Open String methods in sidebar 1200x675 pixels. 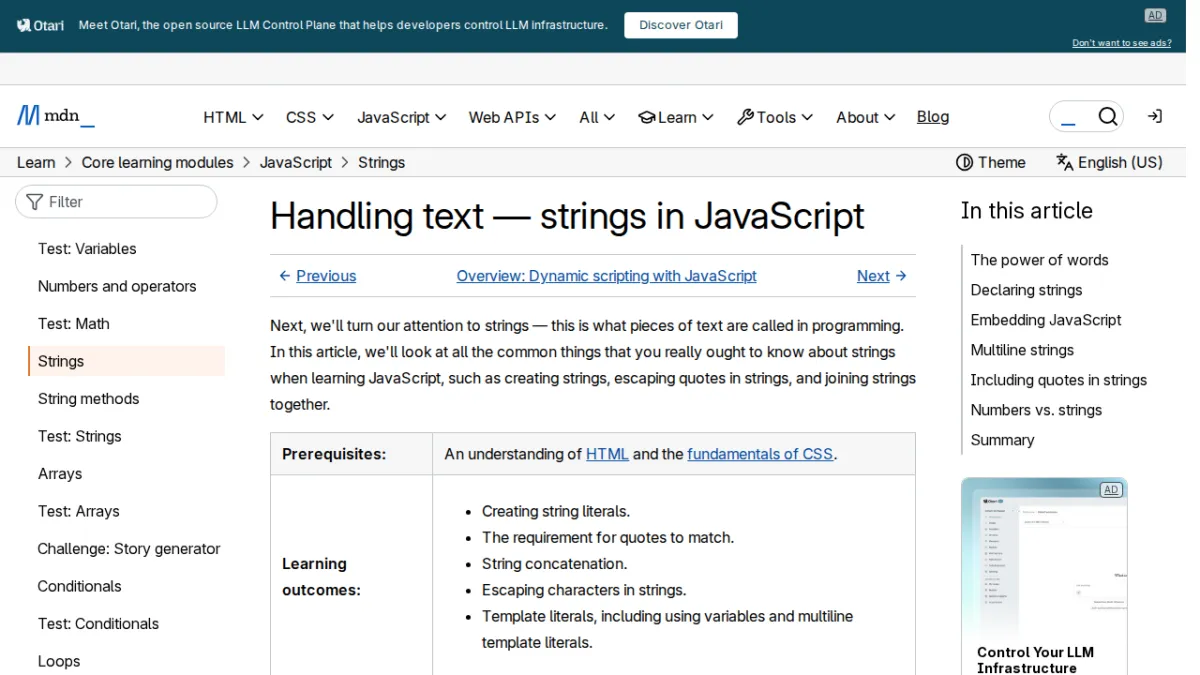[x=88, y=399]
